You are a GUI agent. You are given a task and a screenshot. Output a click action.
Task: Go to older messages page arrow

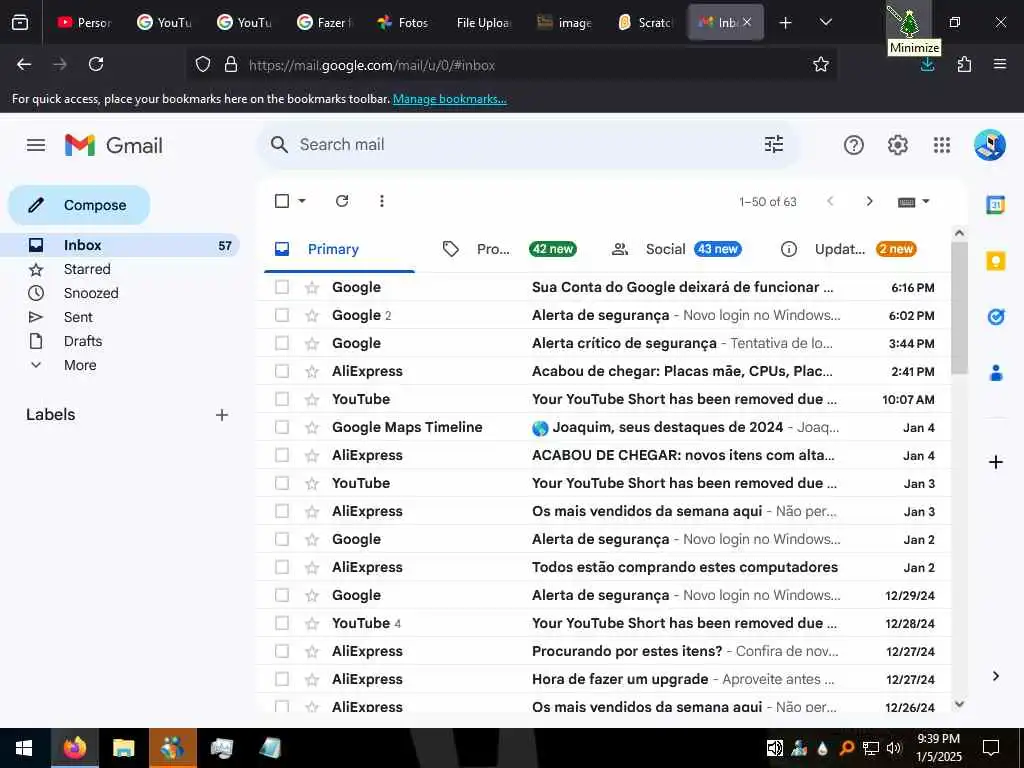point(869,201)
